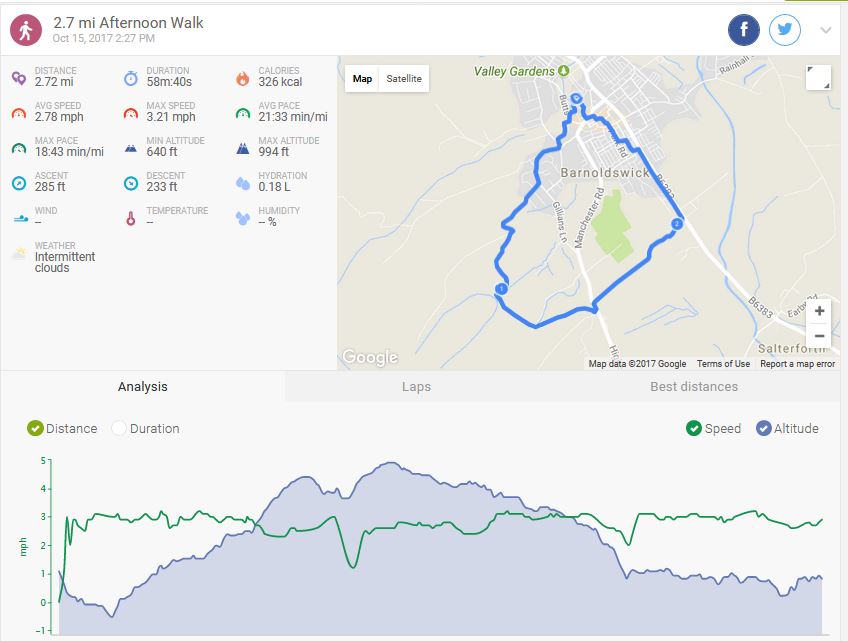Click the hydration droplets icon
This screenshot has width=848, height=641.
click(242, 183)
